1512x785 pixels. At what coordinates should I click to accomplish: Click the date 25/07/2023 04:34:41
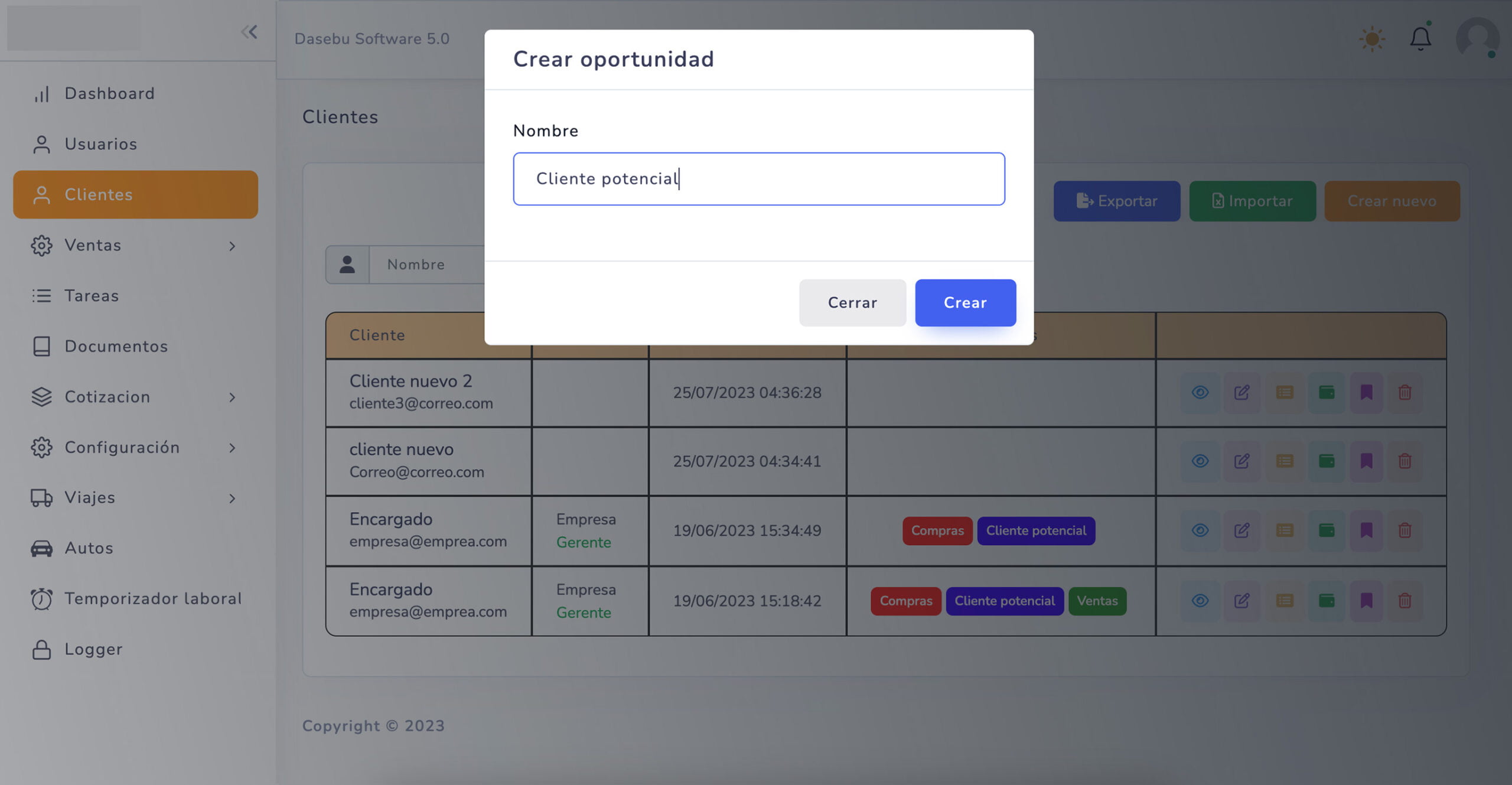pyautogui.click(x=747, y=461)
